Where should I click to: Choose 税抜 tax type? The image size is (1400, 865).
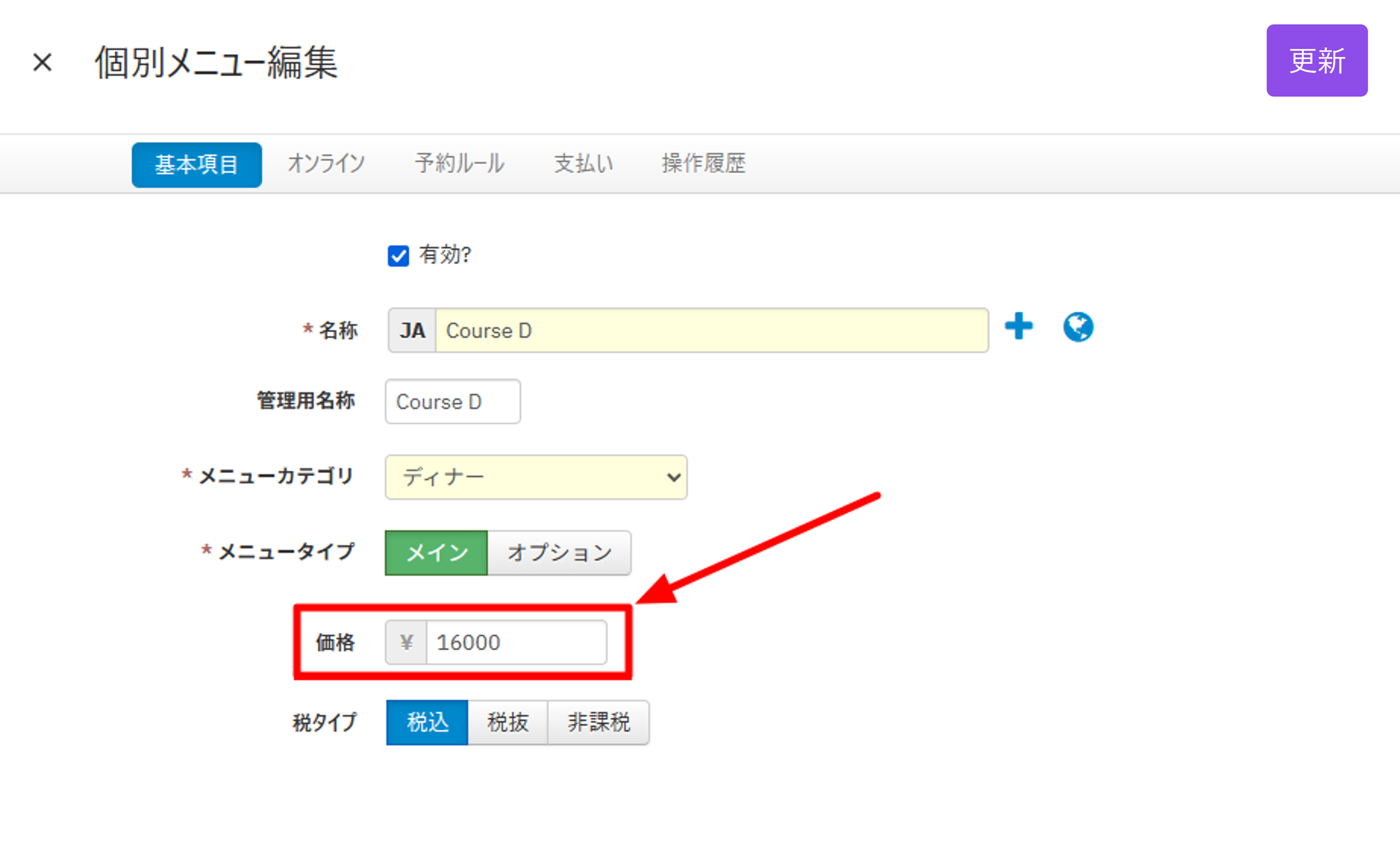click(507, 723)
